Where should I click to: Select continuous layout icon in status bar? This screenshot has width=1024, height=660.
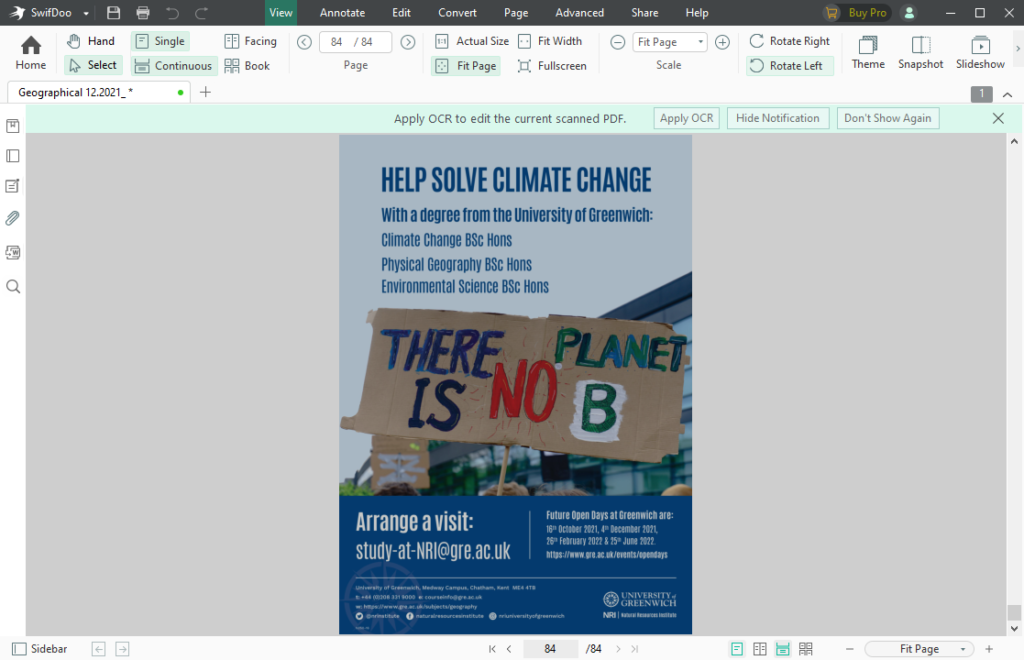782,649
